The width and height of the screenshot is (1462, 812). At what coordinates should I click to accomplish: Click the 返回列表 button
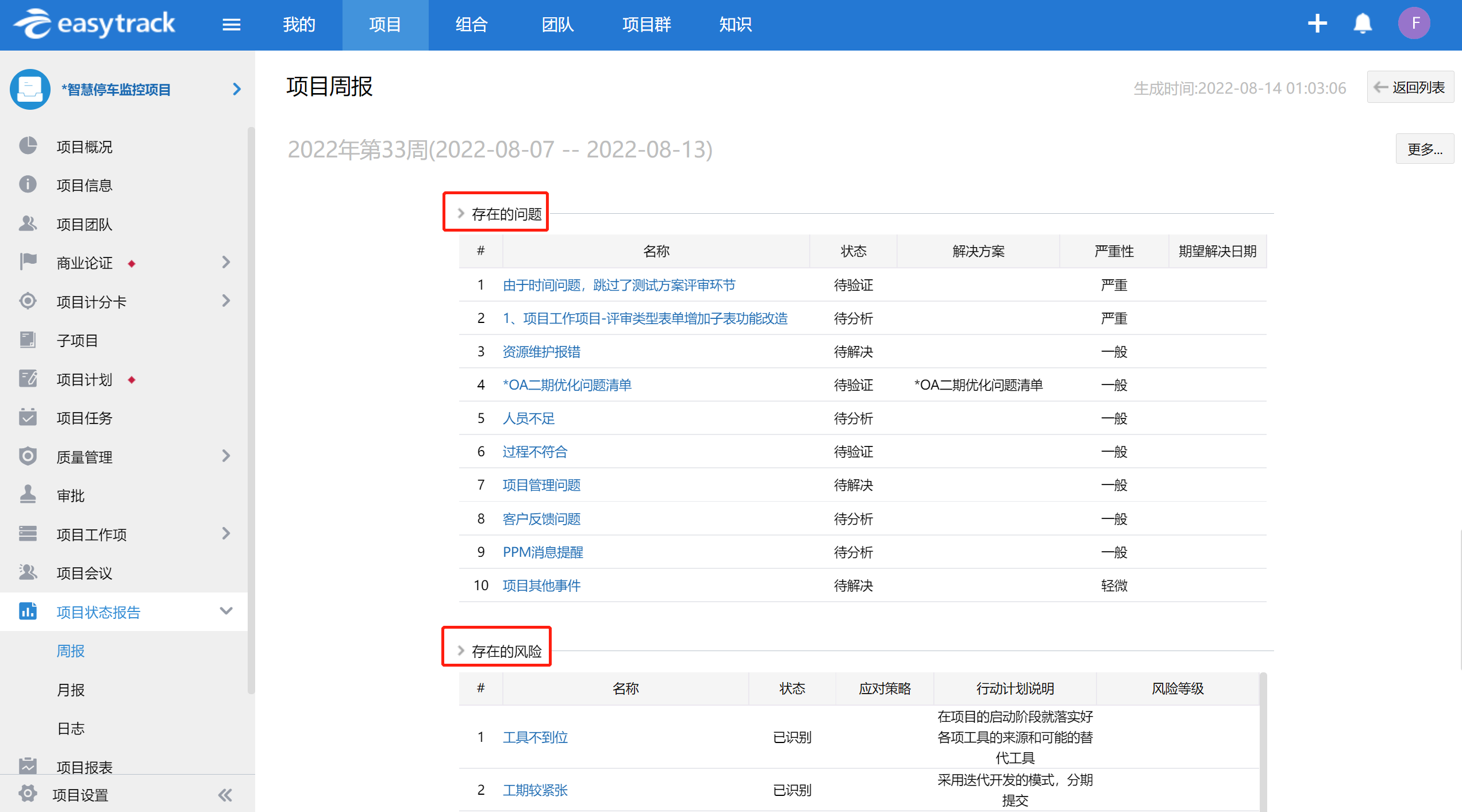click(1410, 87)
